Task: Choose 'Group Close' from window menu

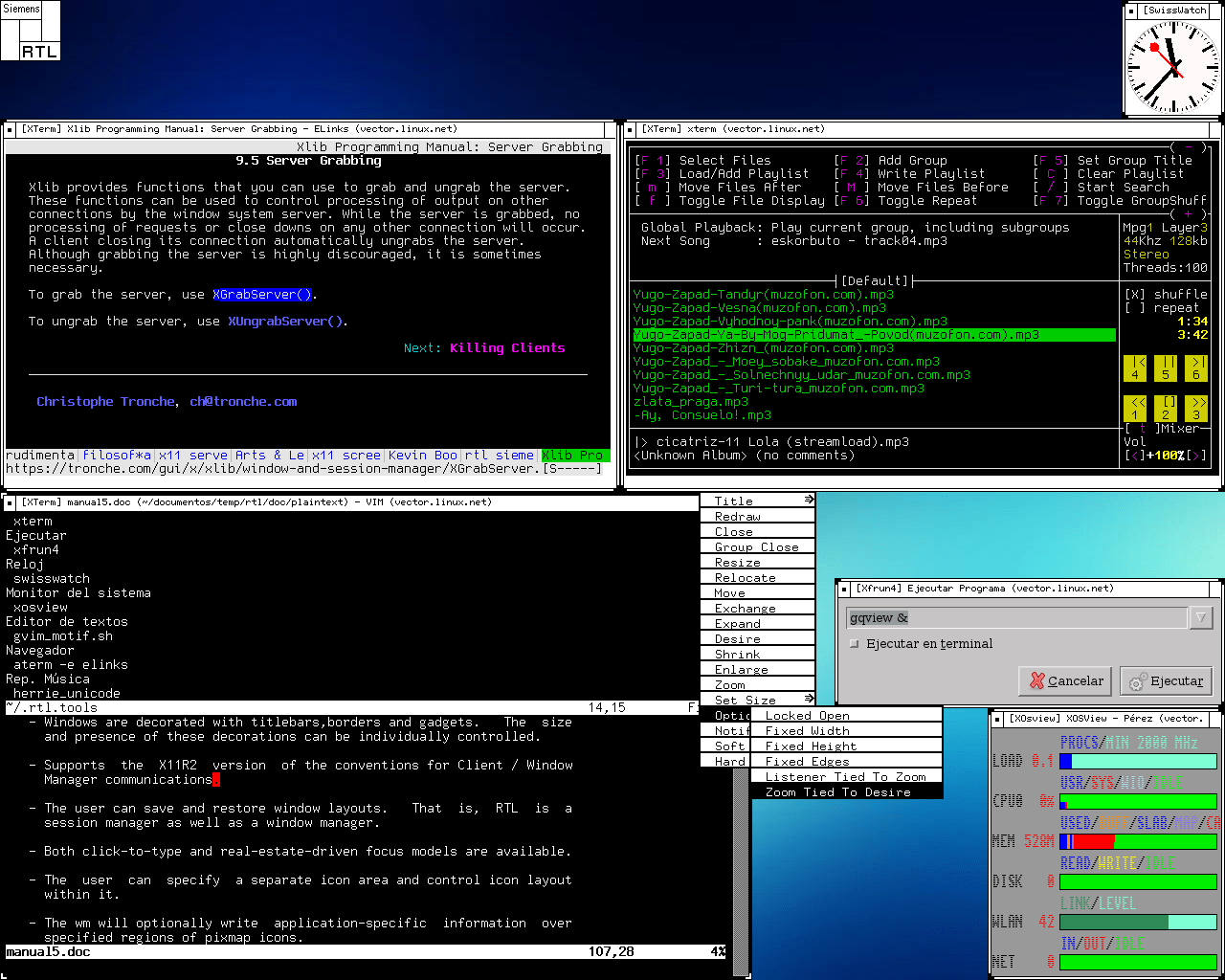Action: click(x=756, y=547)
